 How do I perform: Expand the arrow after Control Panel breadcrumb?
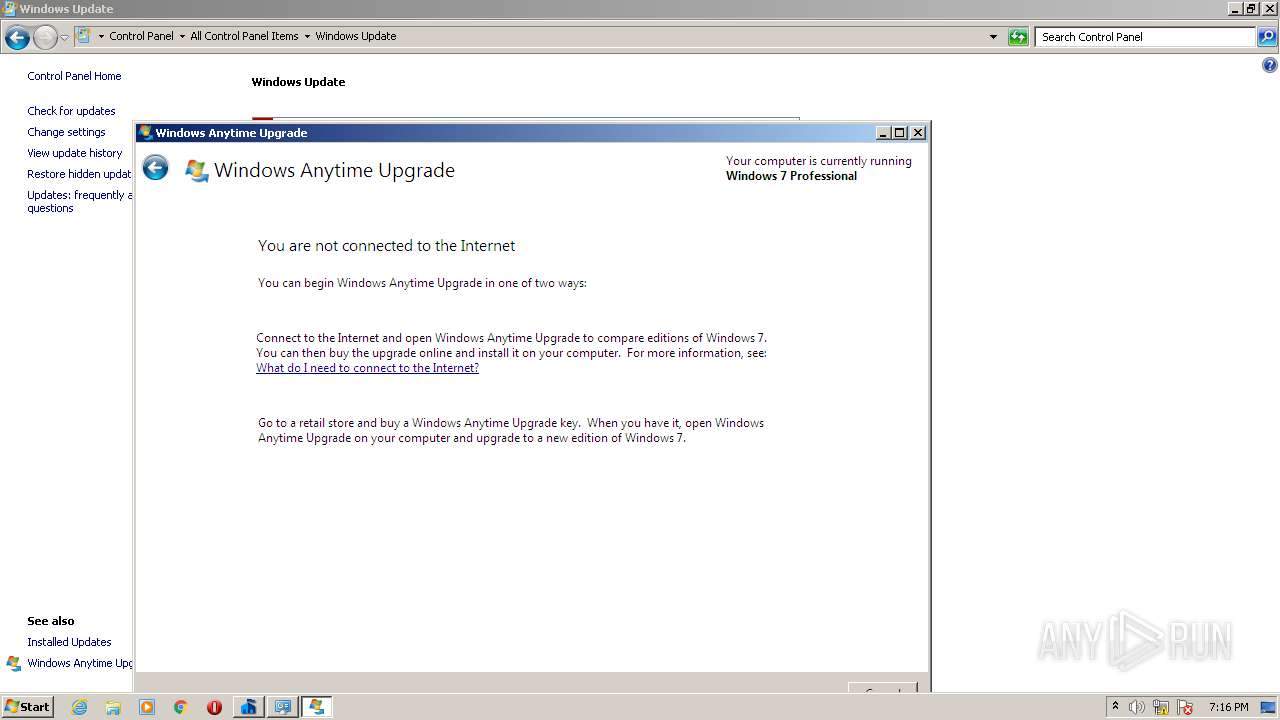[182, 36]
